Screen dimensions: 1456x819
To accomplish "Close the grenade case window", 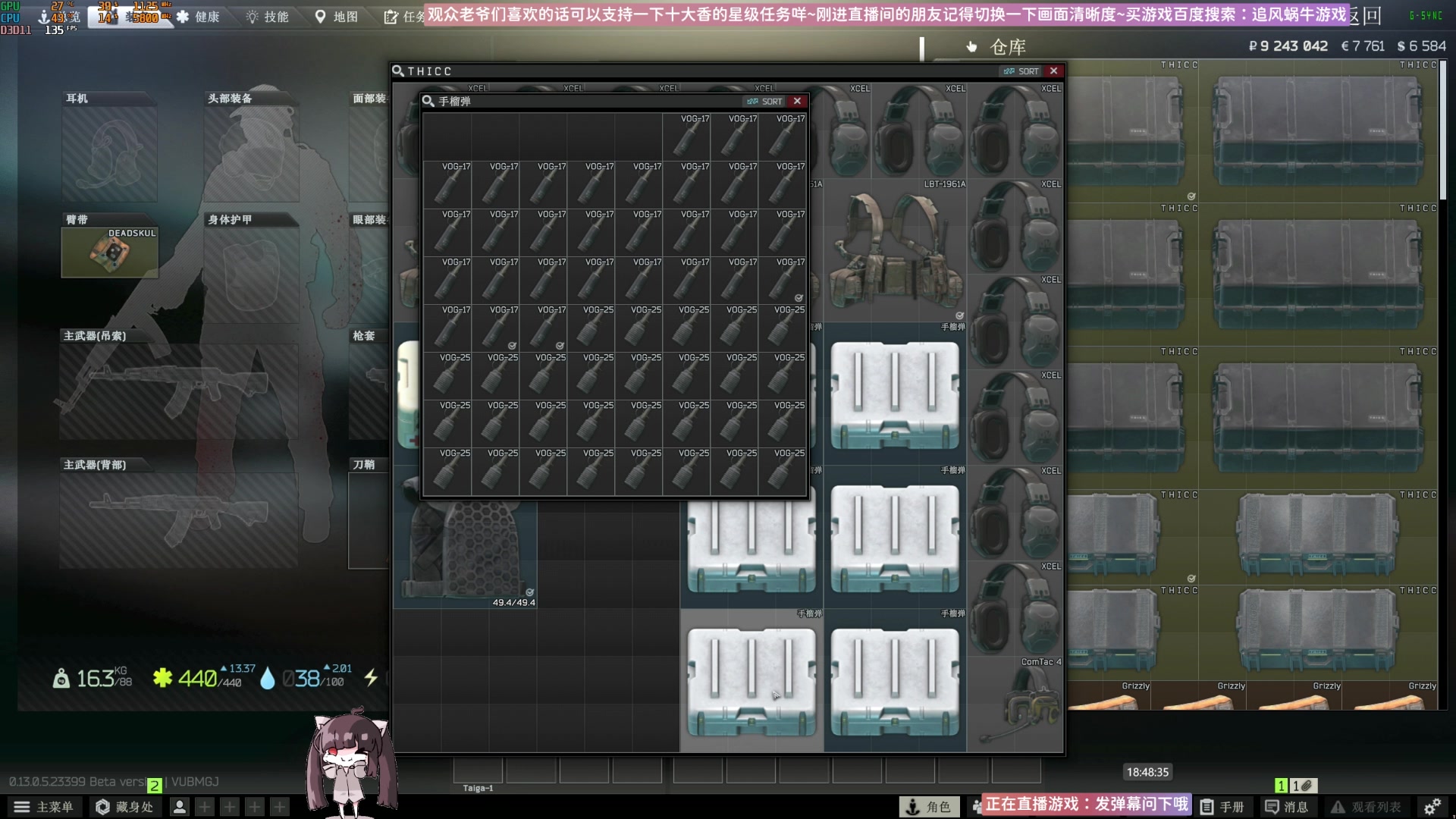I will click(797, 101).
